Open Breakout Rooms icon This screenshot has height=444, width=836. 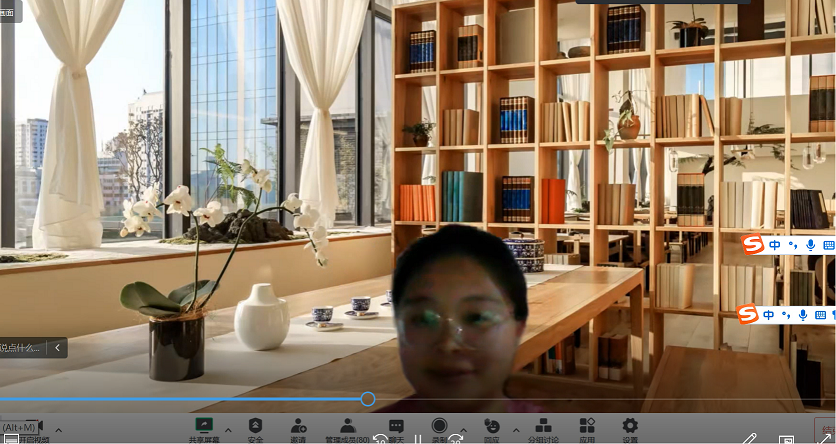pyautogui.click(x=543, y=426)
